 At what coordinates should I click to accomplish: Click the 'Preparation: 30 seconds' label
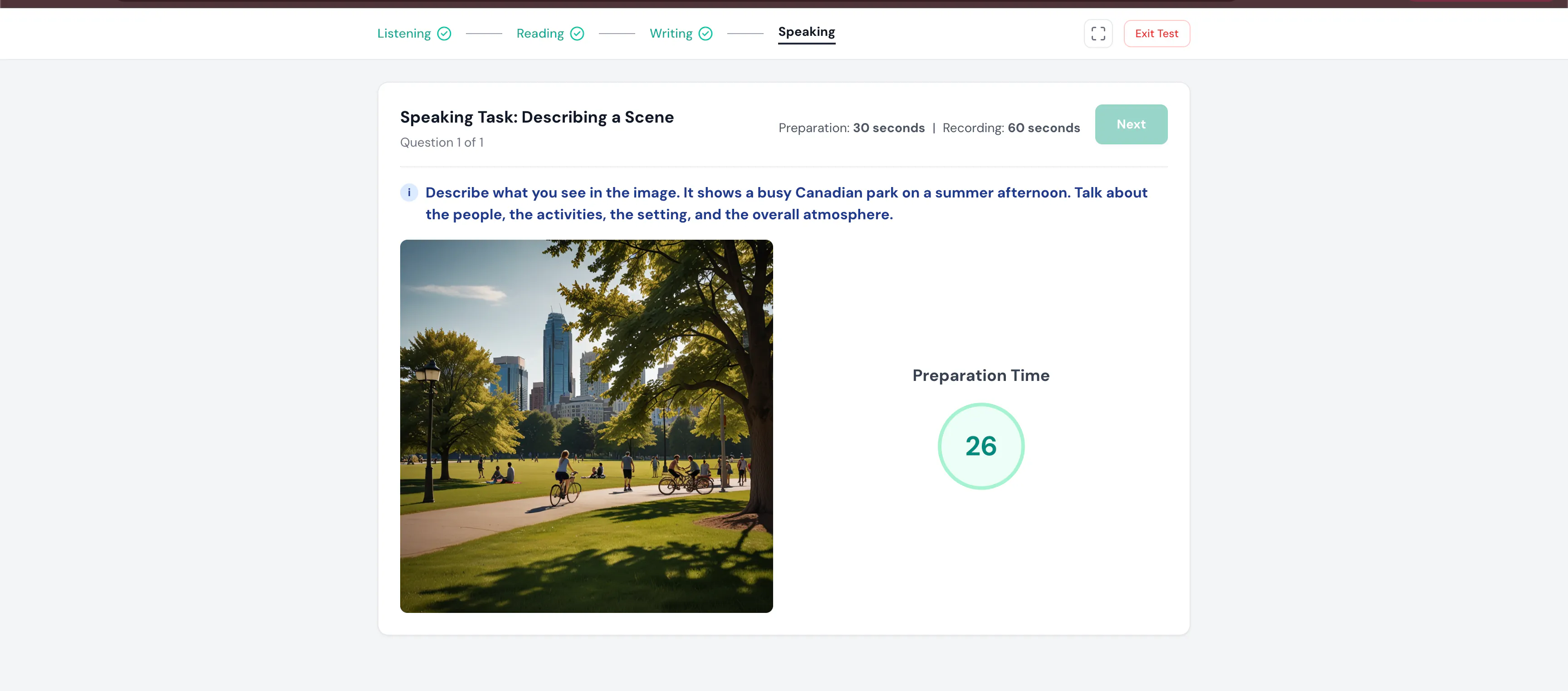852,128
